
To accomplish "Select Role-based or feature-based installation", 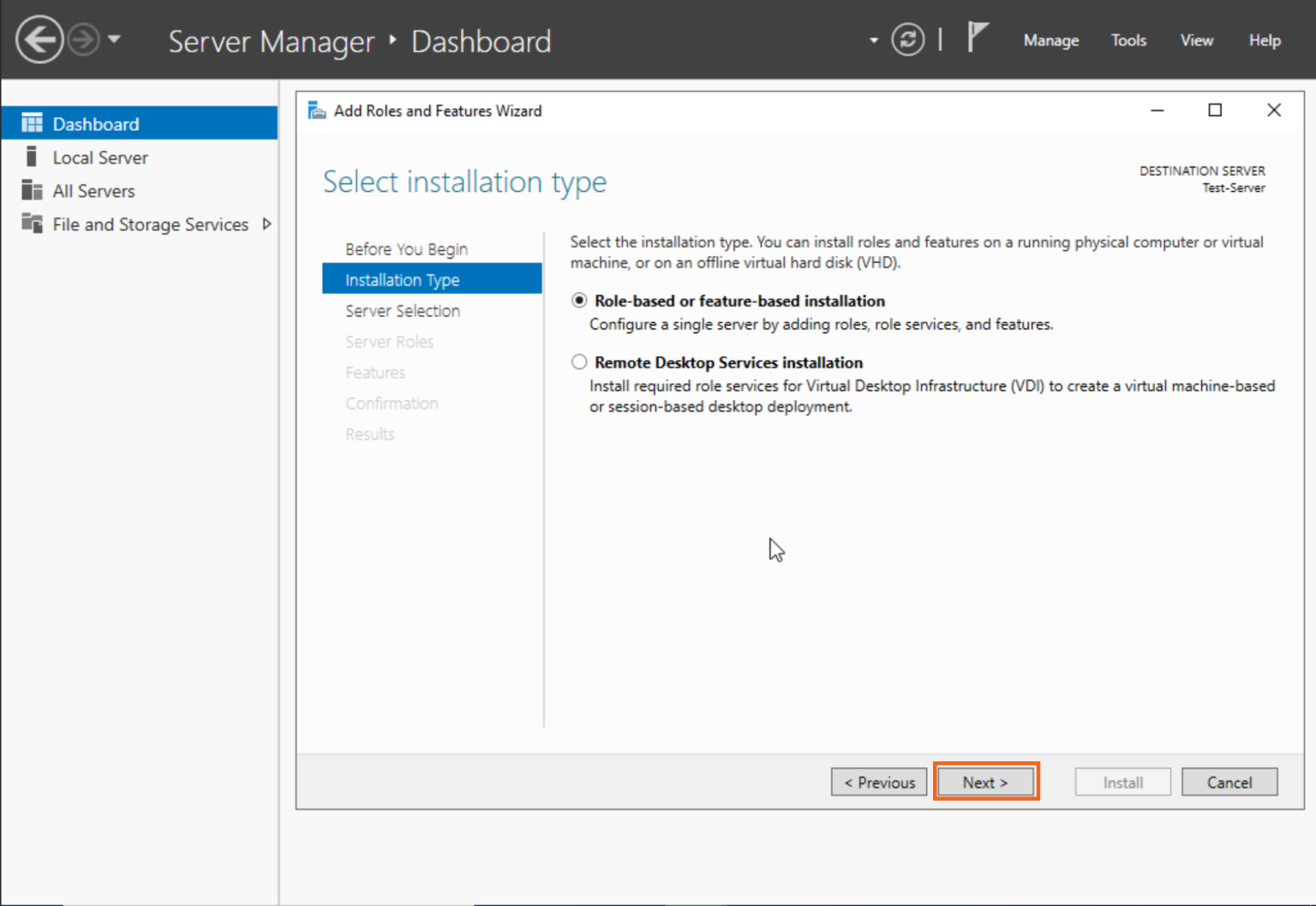I will [579, 301].
